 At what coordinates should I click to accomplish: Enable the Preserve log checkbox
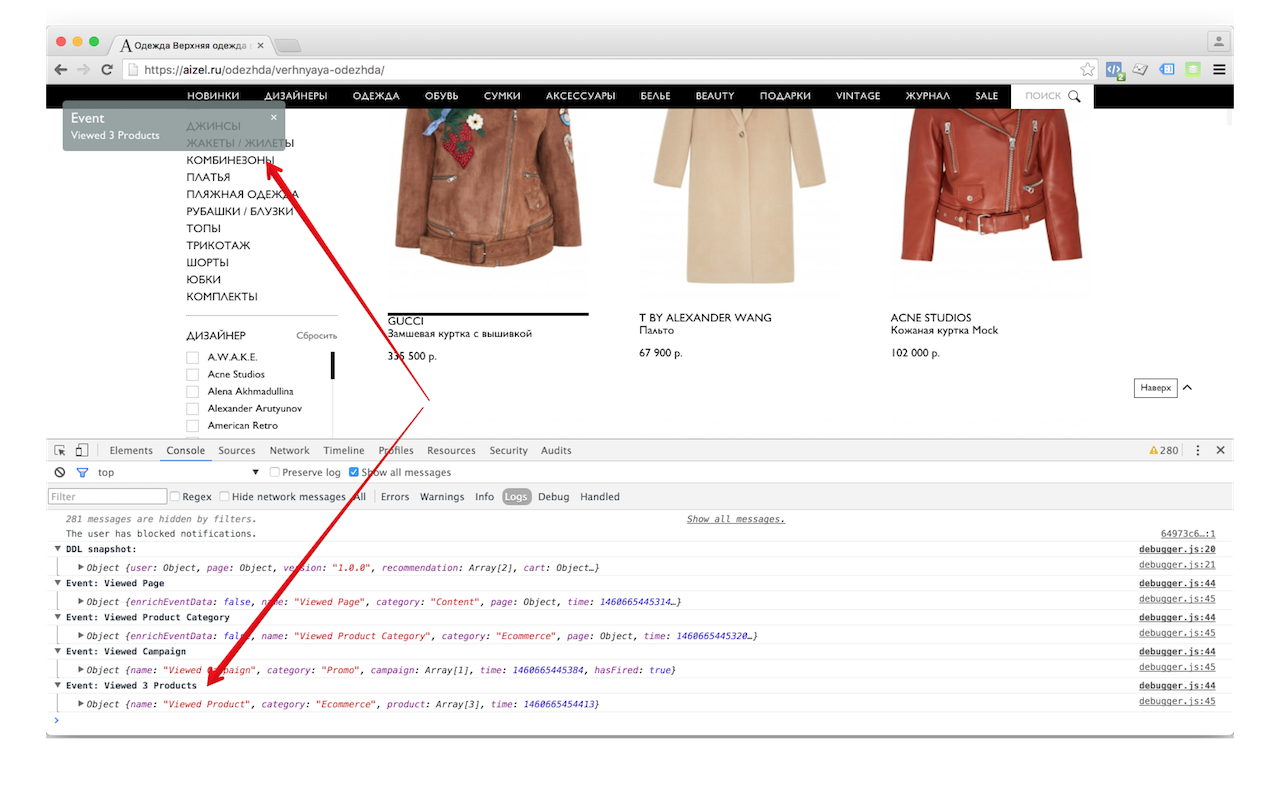click(x=275, y=472)
